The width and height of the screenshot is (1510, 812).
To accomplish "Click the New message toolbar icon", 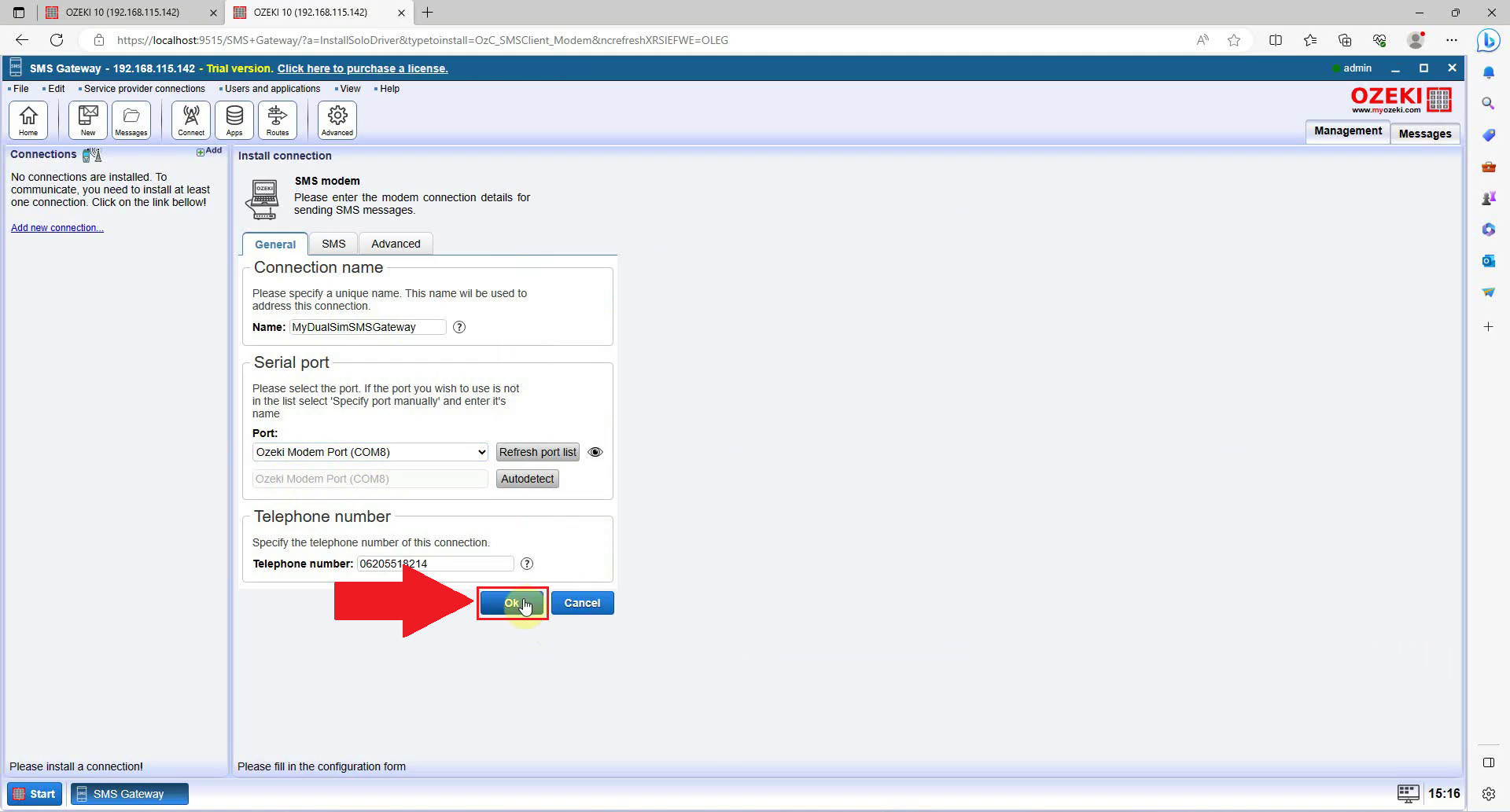I will [88, 120].
